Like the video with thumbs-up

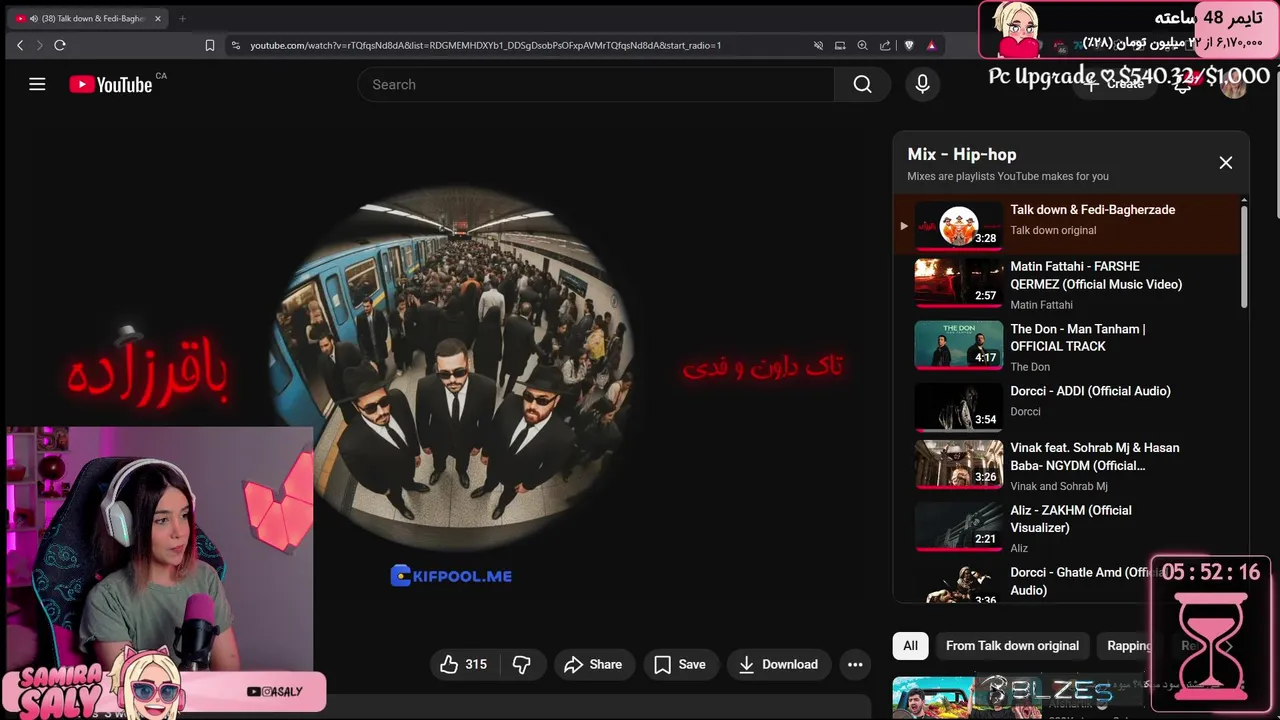click(463, 664)
